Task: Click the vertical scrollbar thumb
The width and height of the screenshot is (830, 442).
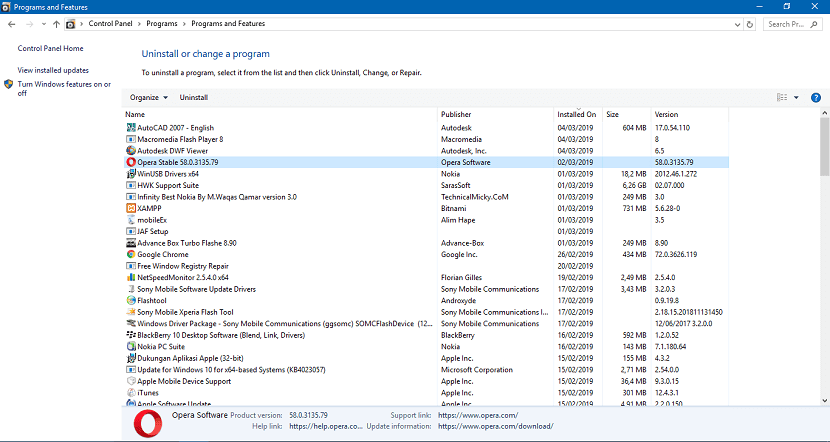Action: click(x=824, y=146)
